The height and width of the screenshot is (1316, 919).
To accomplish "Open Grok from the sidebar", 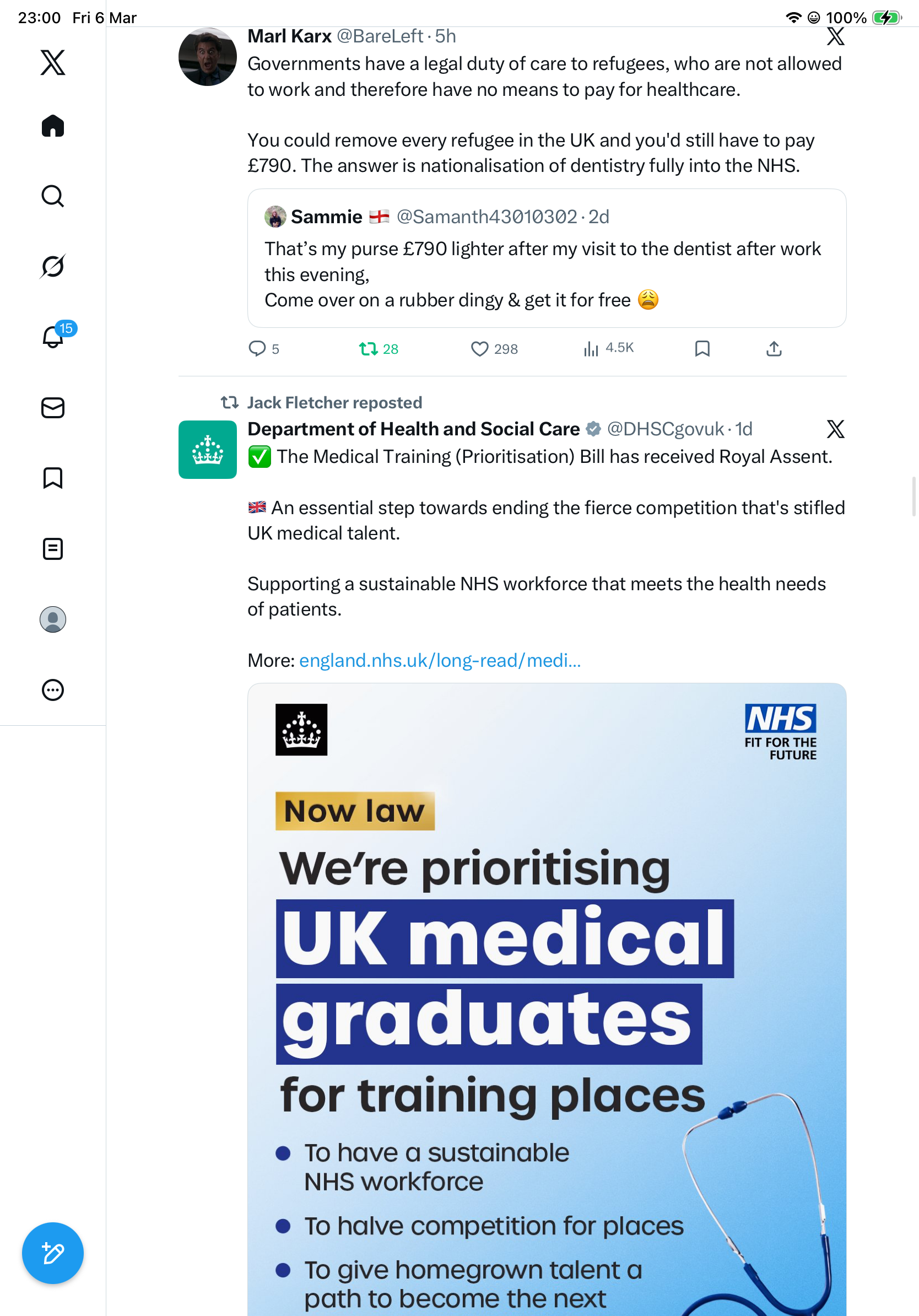I will 53,266.
